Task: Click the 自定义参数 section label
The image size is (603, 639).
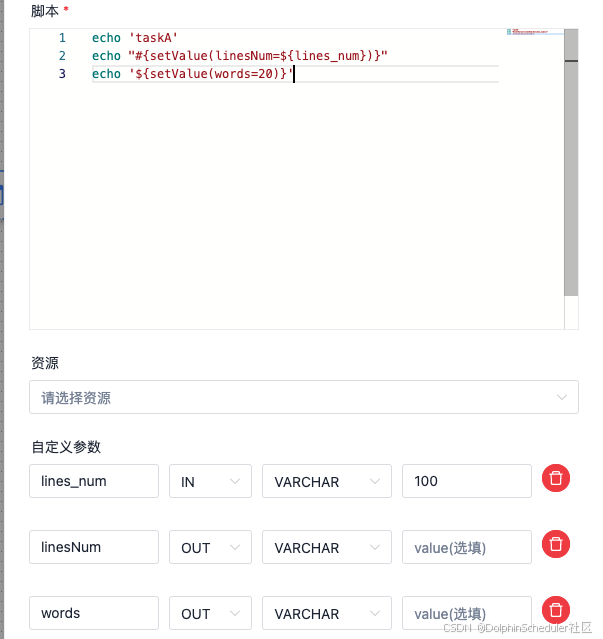Action: click(66, 447)
